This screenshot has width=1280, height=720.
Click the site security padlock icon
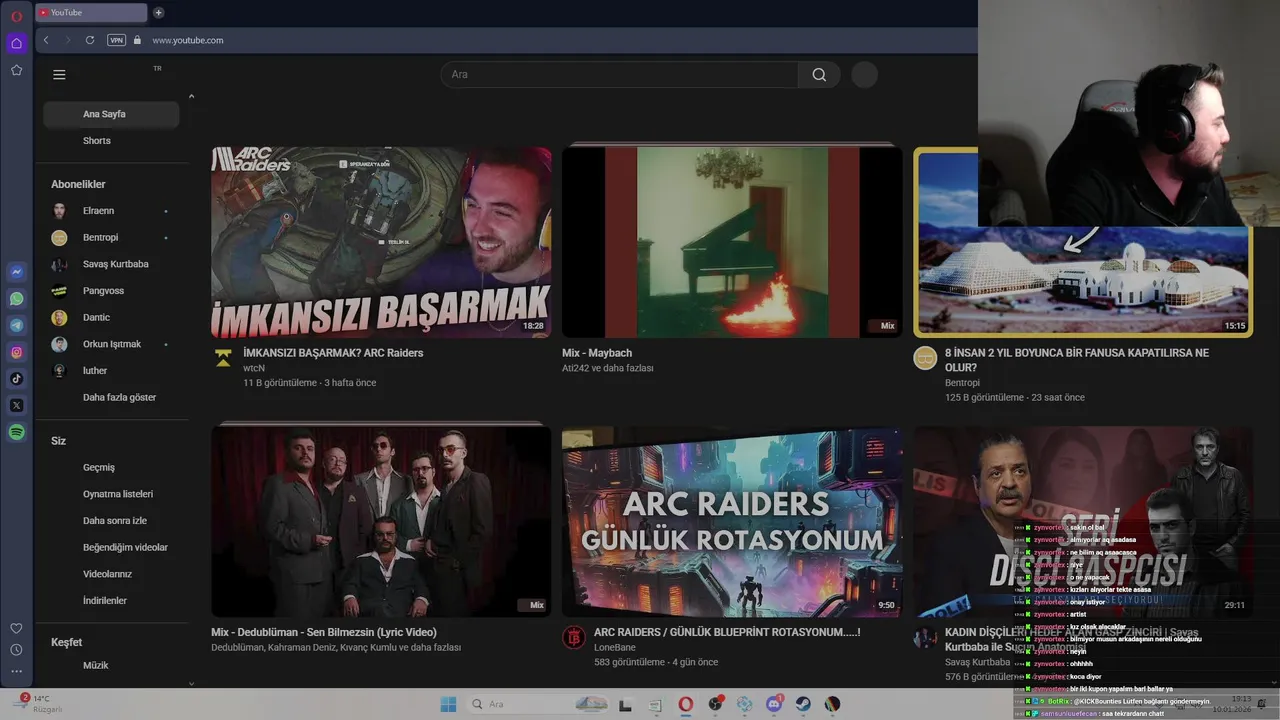click(x=138, y=40)
